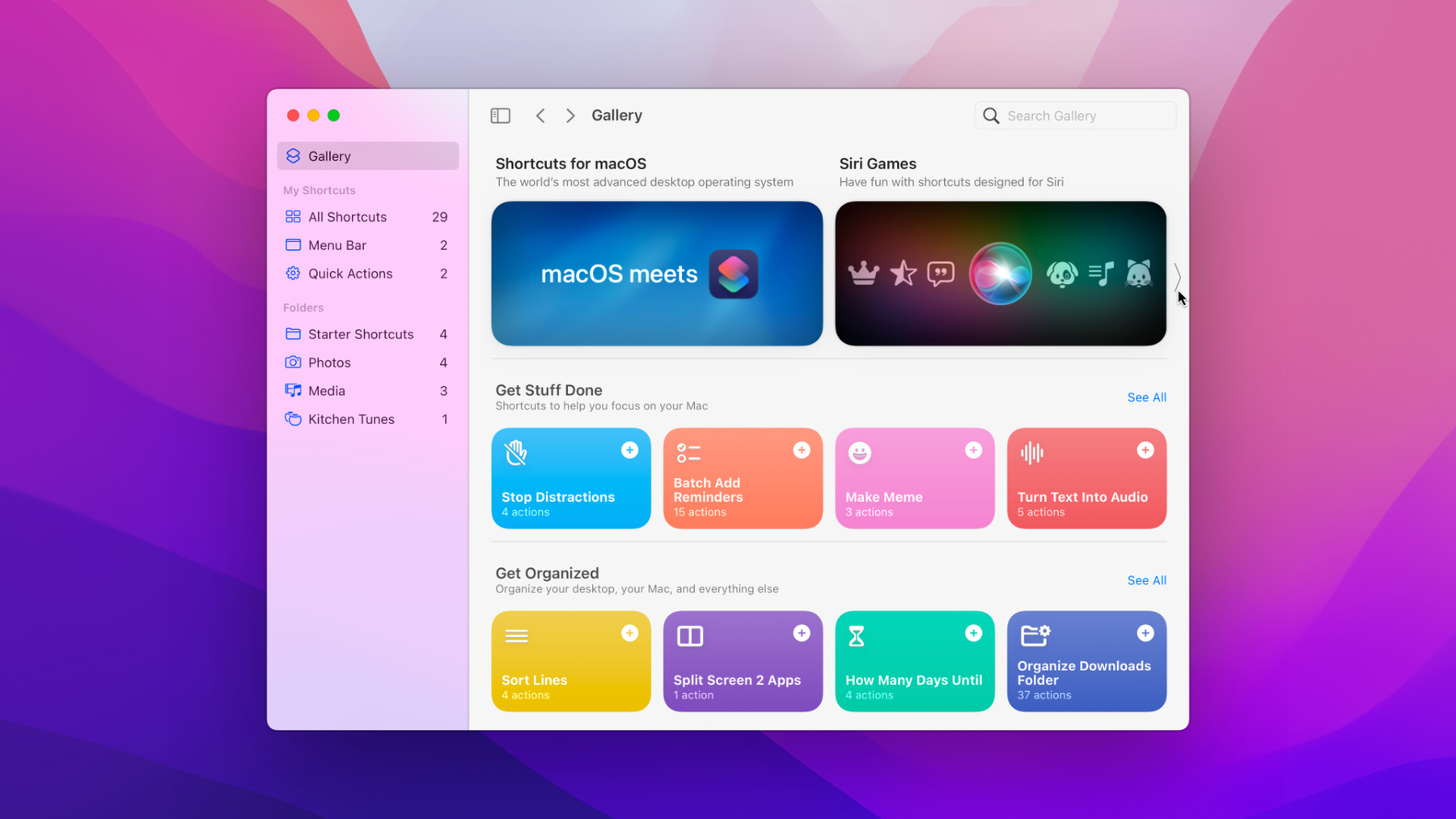This screenshot has height=819, width=1456.
Task: Open the Photos folder
Action: (x=367, y=363)
